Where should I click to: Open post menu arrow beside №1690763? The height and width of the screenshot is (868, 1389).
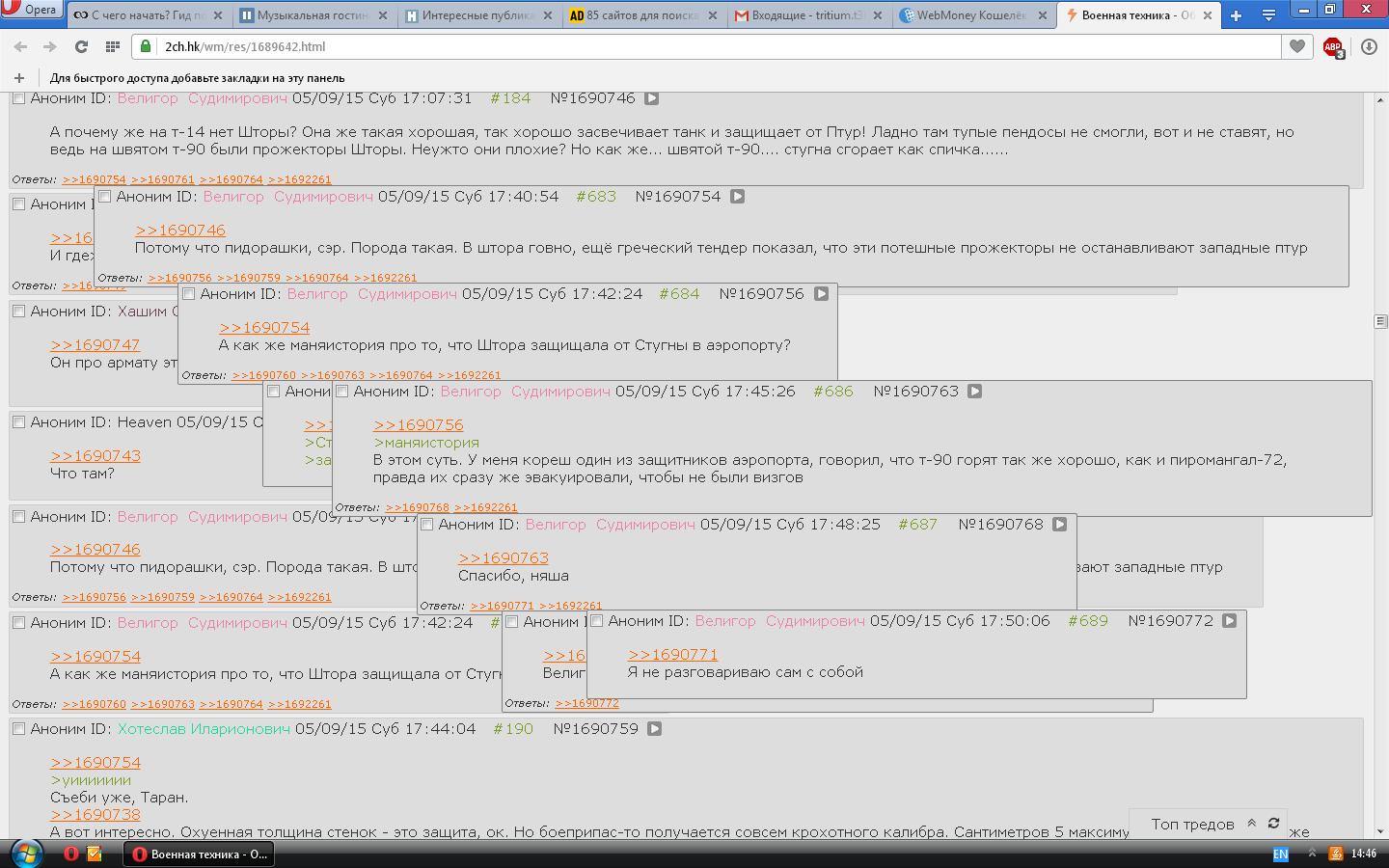click(974, 392)
